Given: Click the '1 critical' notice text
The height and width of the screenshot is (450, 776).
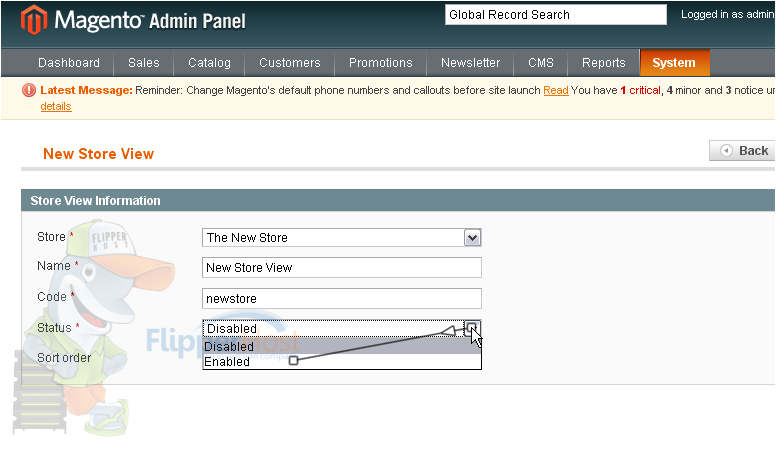Looking at the screenshot, I should pyautogui.click(x=640, y=91).
